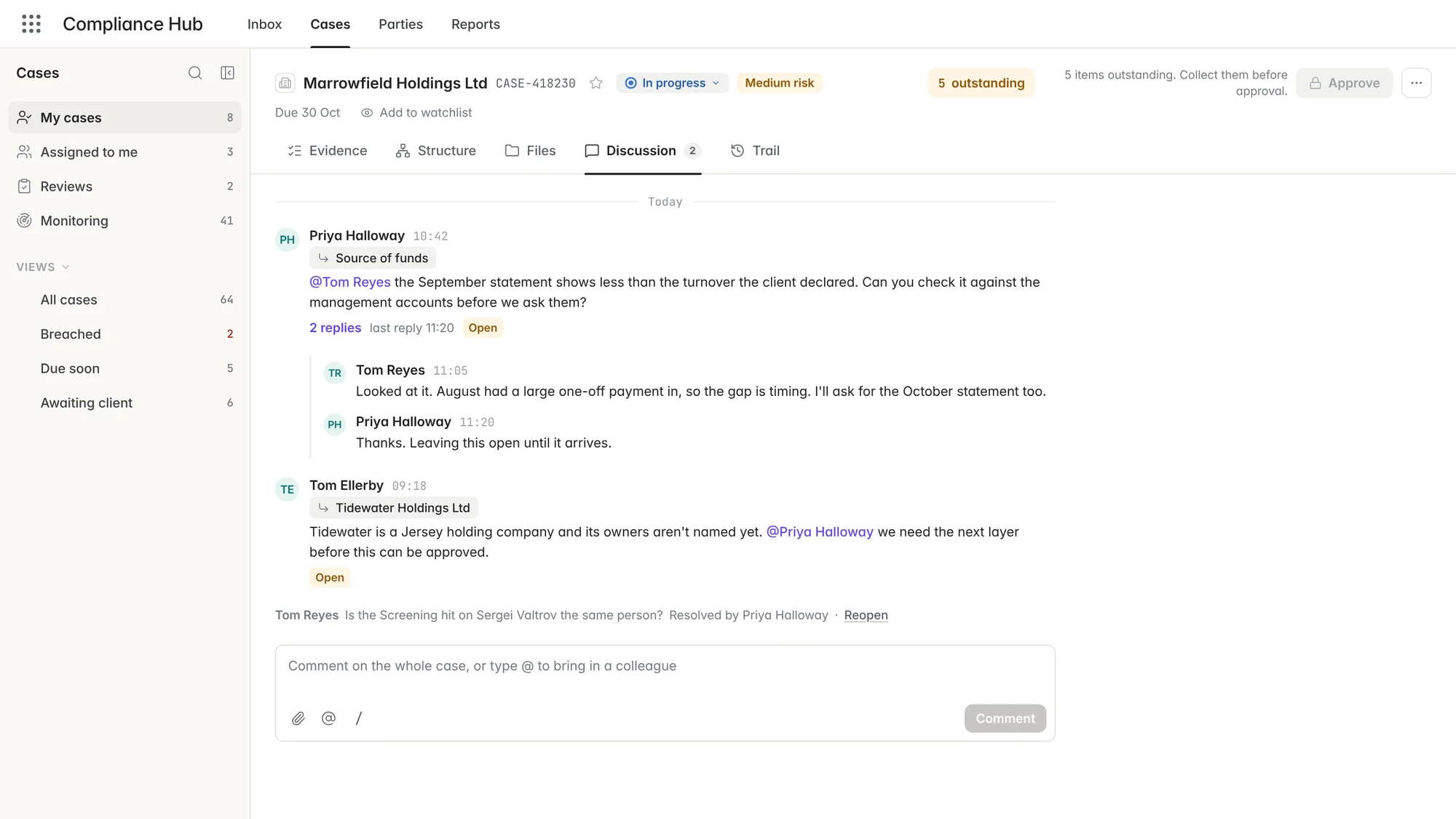Click Tom Reyes's TR avatar
The height and width of the screenshot is (819, 1456).
pos(334,373)
